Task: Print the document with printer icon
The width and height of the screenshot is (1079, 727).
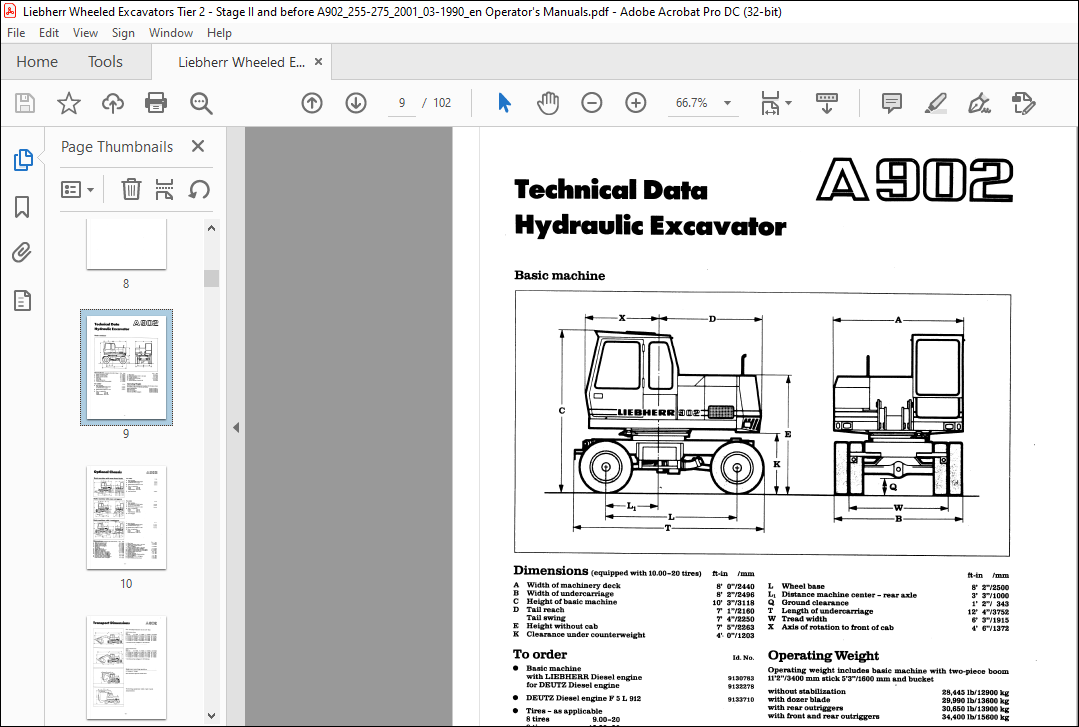Action: pos(156,103)
